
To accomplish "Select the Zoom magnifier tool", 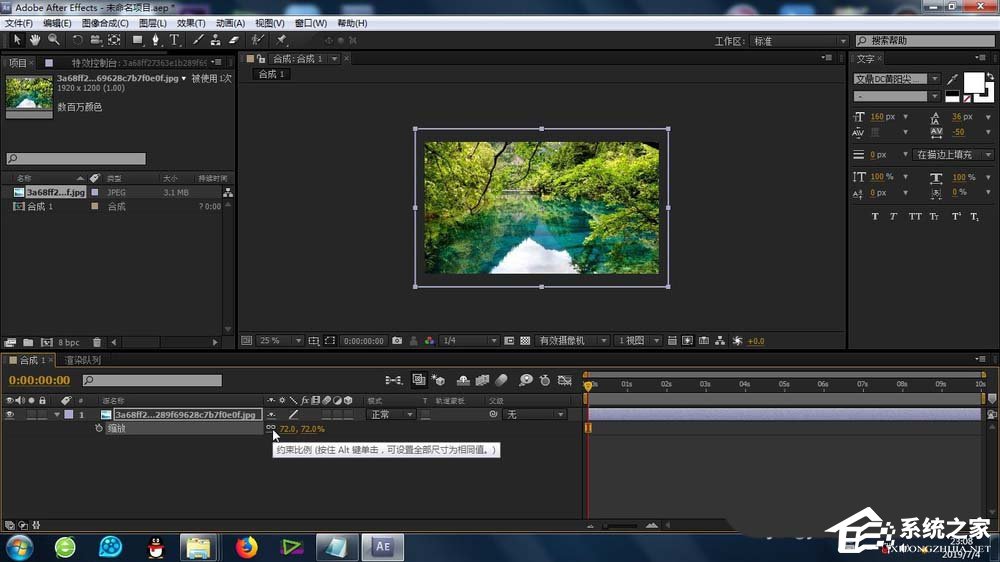I will tap(53, 40).
